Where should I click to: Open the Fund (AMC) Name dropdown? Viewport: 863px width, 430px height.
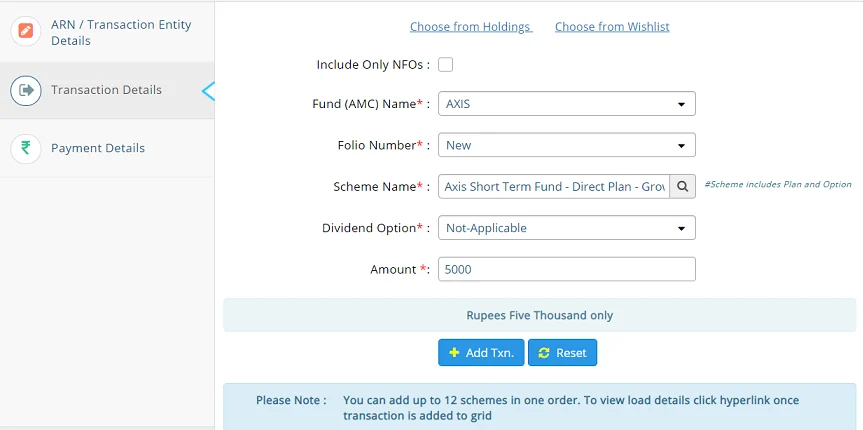pos(566,104)
